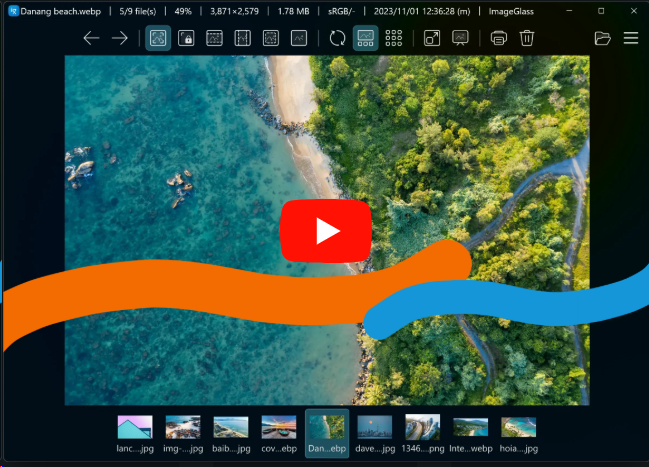Select the Inte...webp thumbnail
This screenshot has height=467, width=649.
[471, 433]
